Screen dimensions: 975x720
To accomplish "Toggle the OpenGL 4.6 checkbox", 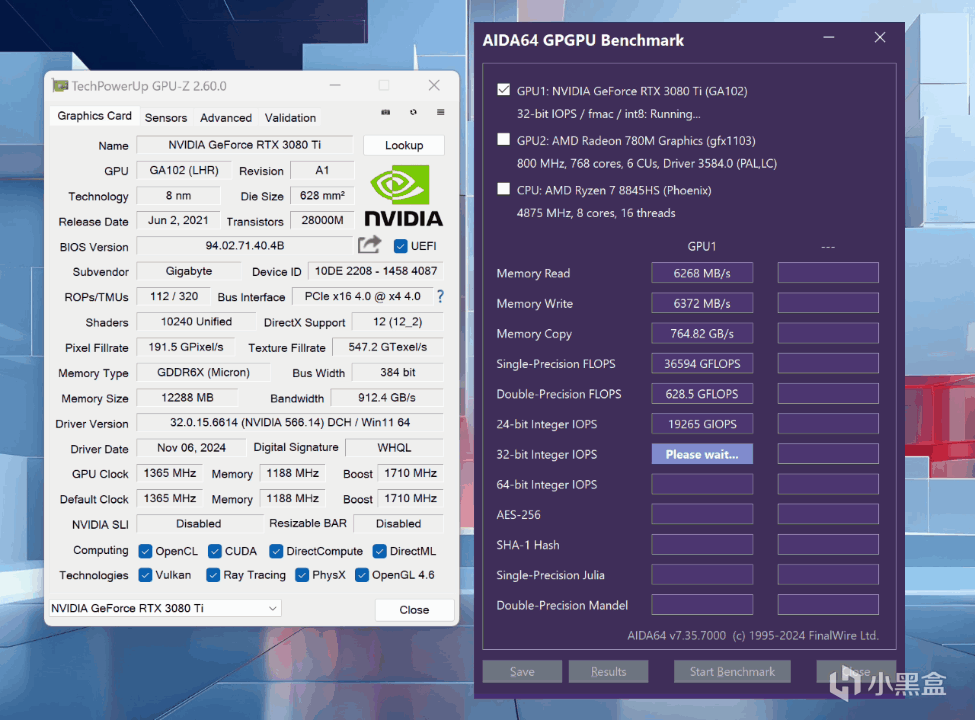I will point(362,575).
